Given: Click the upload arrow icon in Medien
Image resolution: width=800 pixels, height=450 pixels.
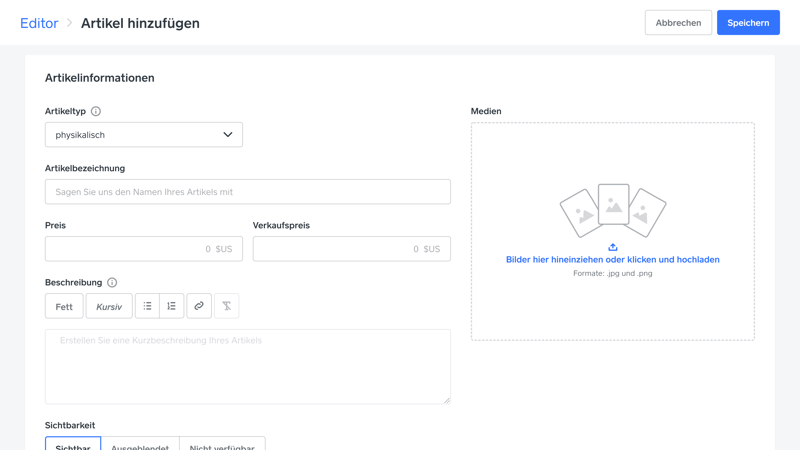Looking at the screenshot, I should click(x=613, y=247).
